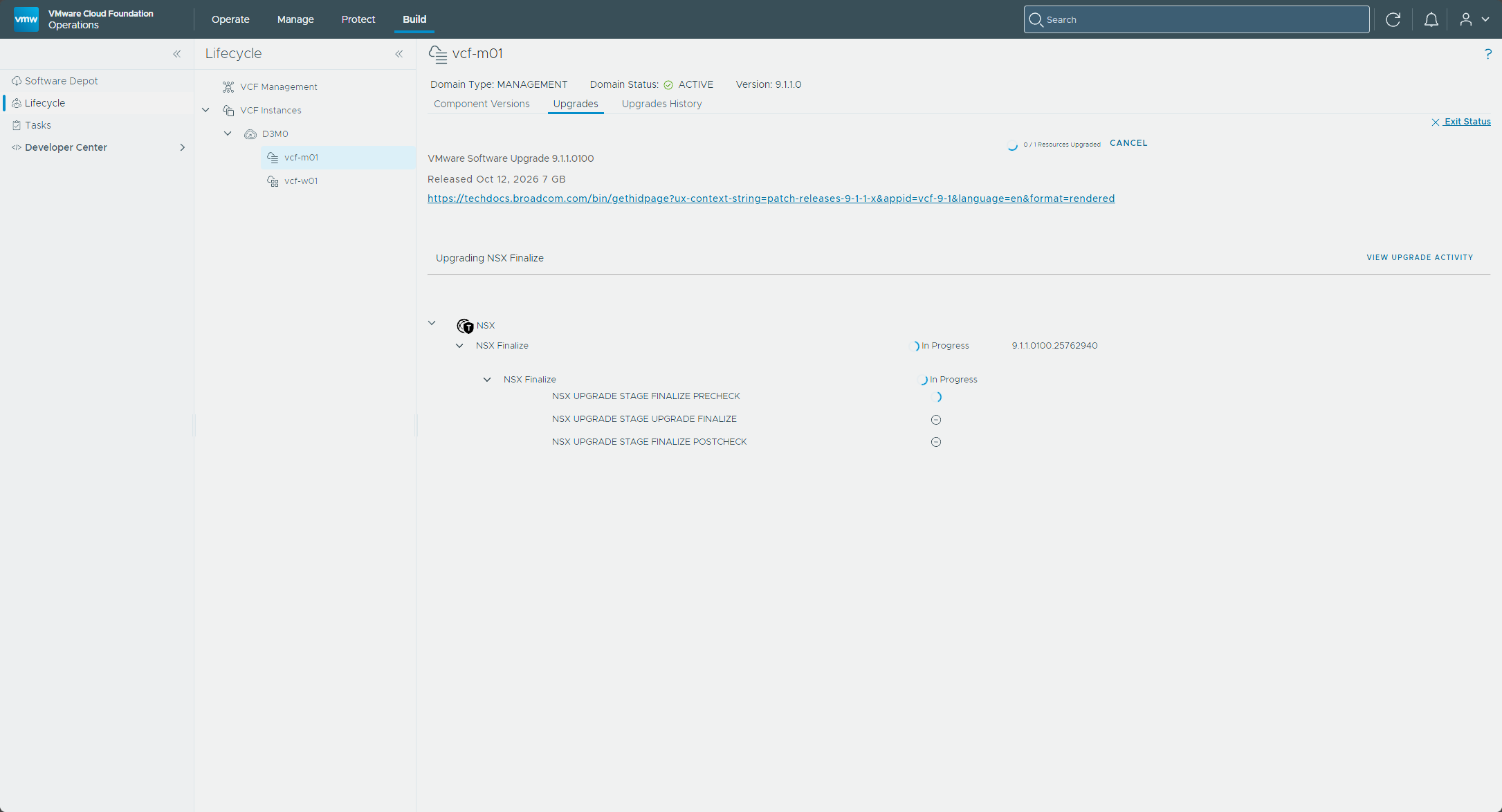Click the Upgrading NSX Finalize heading
1502x812 pixels.
pyautogui.click(x=490, y=258)
